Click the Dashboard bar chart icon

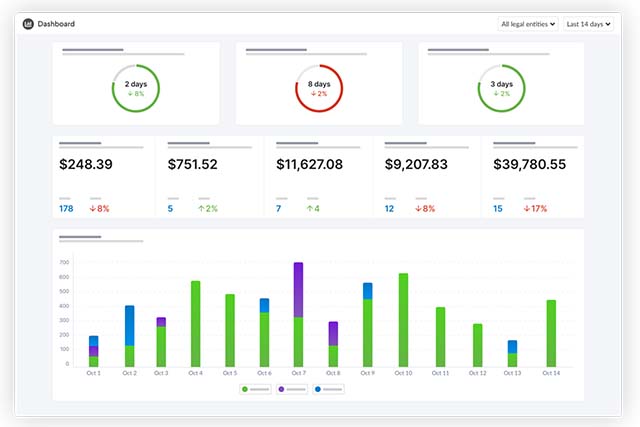point(27,23)
